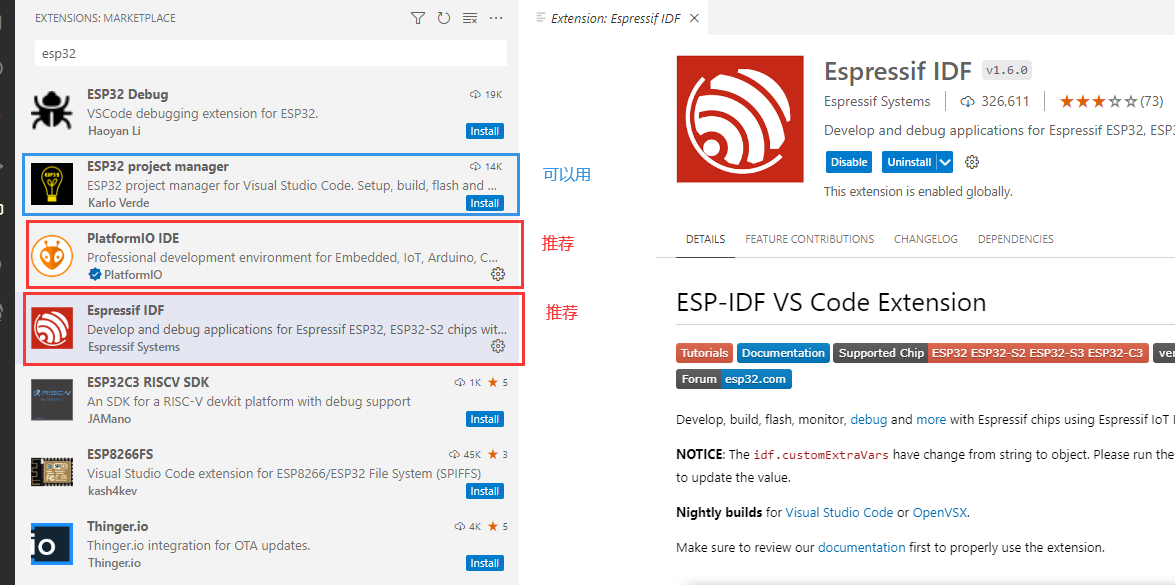Open the documentation link in last paragraph

click(x=861, y=547)
